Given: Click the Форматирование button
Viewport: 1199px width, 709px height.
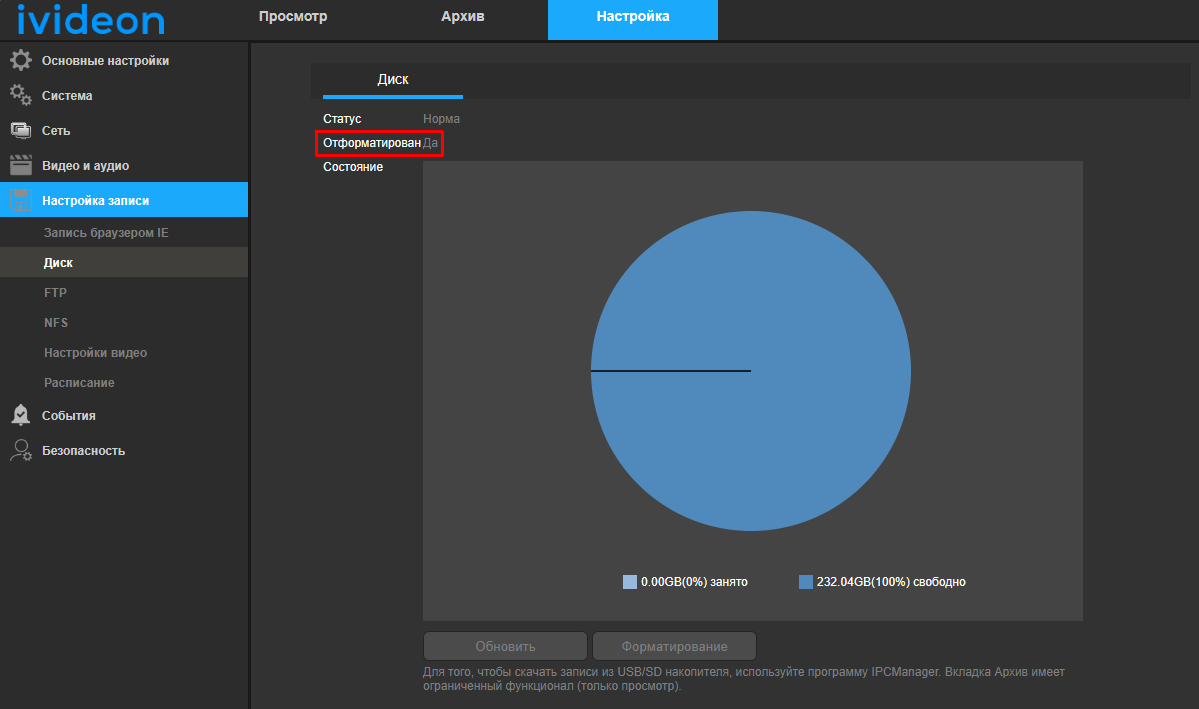Looking at the screenshot, I should click(674, 646).
